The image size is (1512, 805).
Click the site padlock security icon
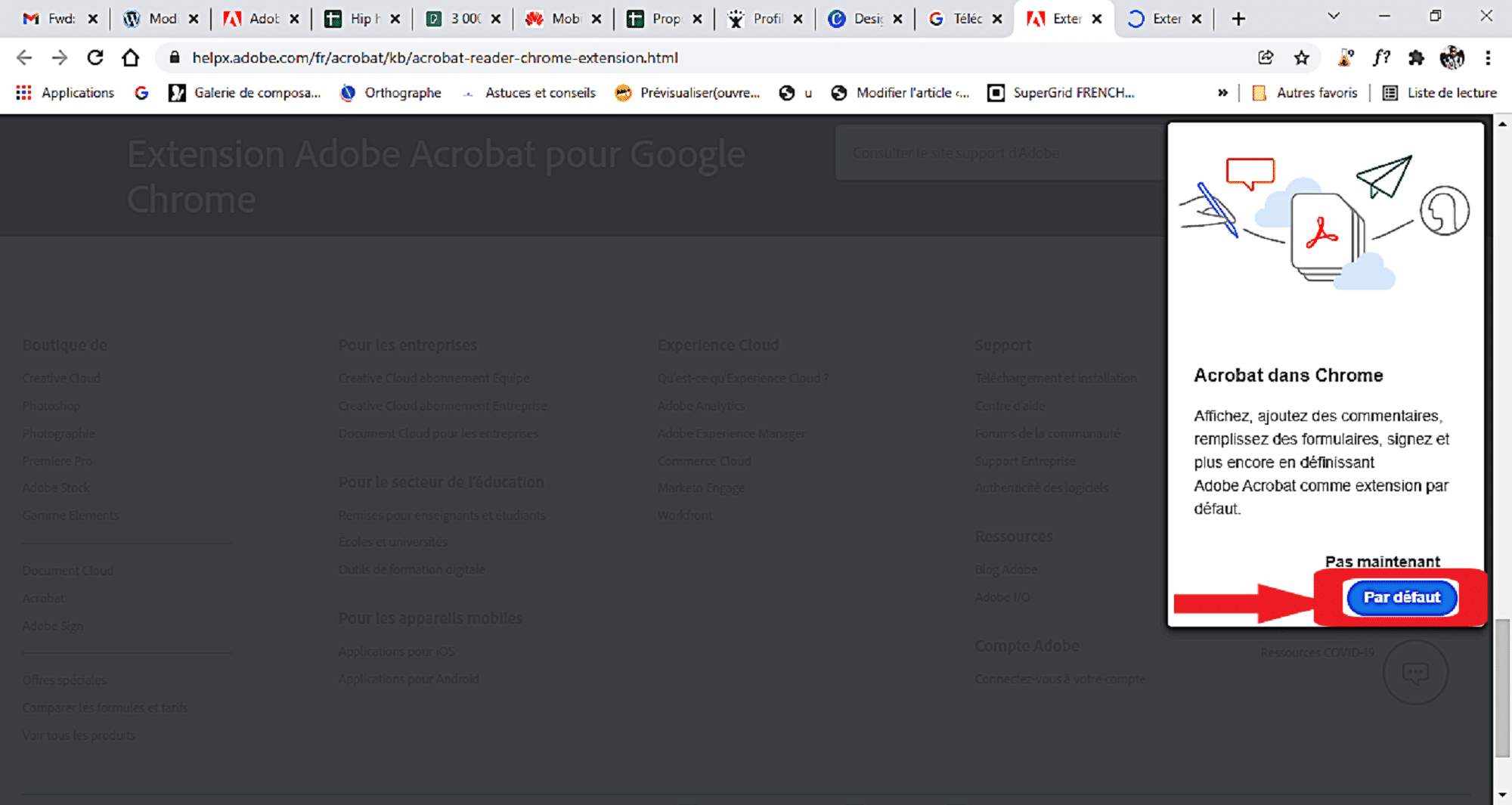(x=175, y=57)
